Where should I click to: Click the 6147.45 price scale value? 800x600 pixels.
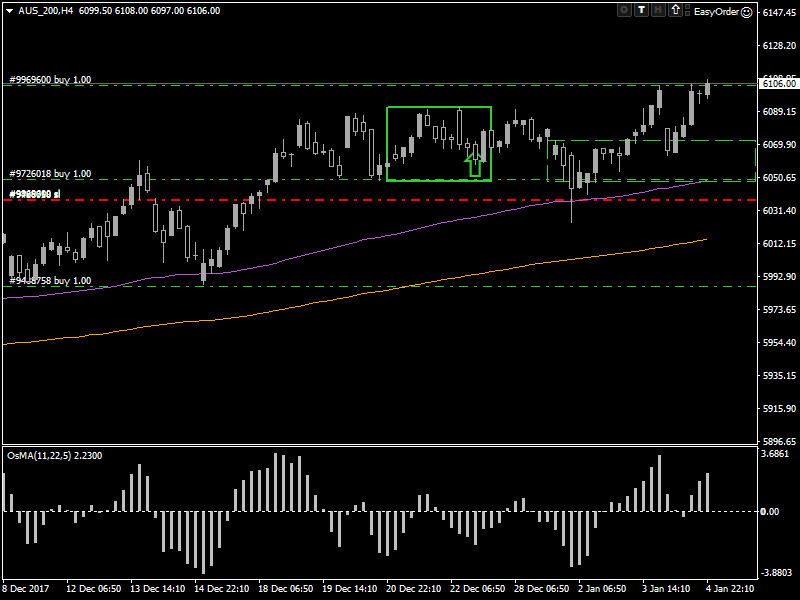(x=779, y=13)
